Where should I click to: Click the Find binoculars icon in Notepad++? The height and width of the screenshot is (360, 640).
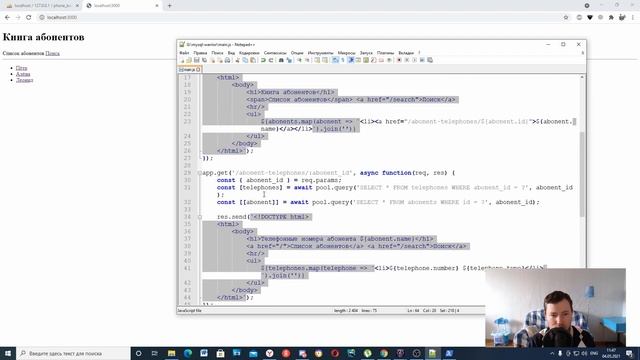coord(281,60)
